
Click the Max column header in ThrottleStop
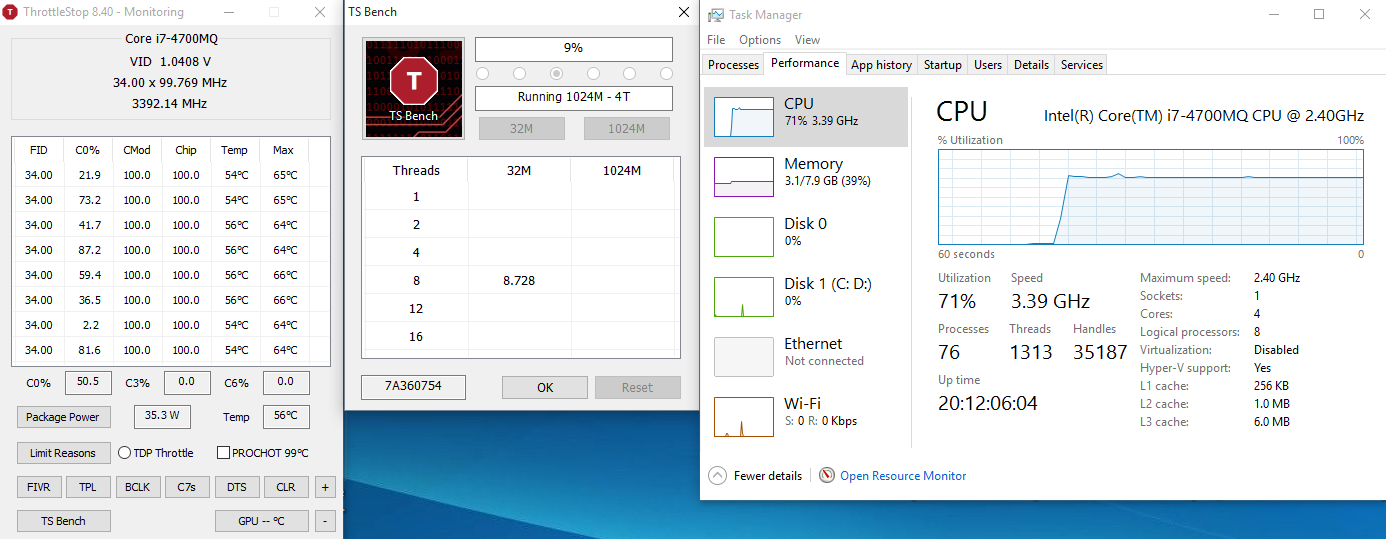283,150
